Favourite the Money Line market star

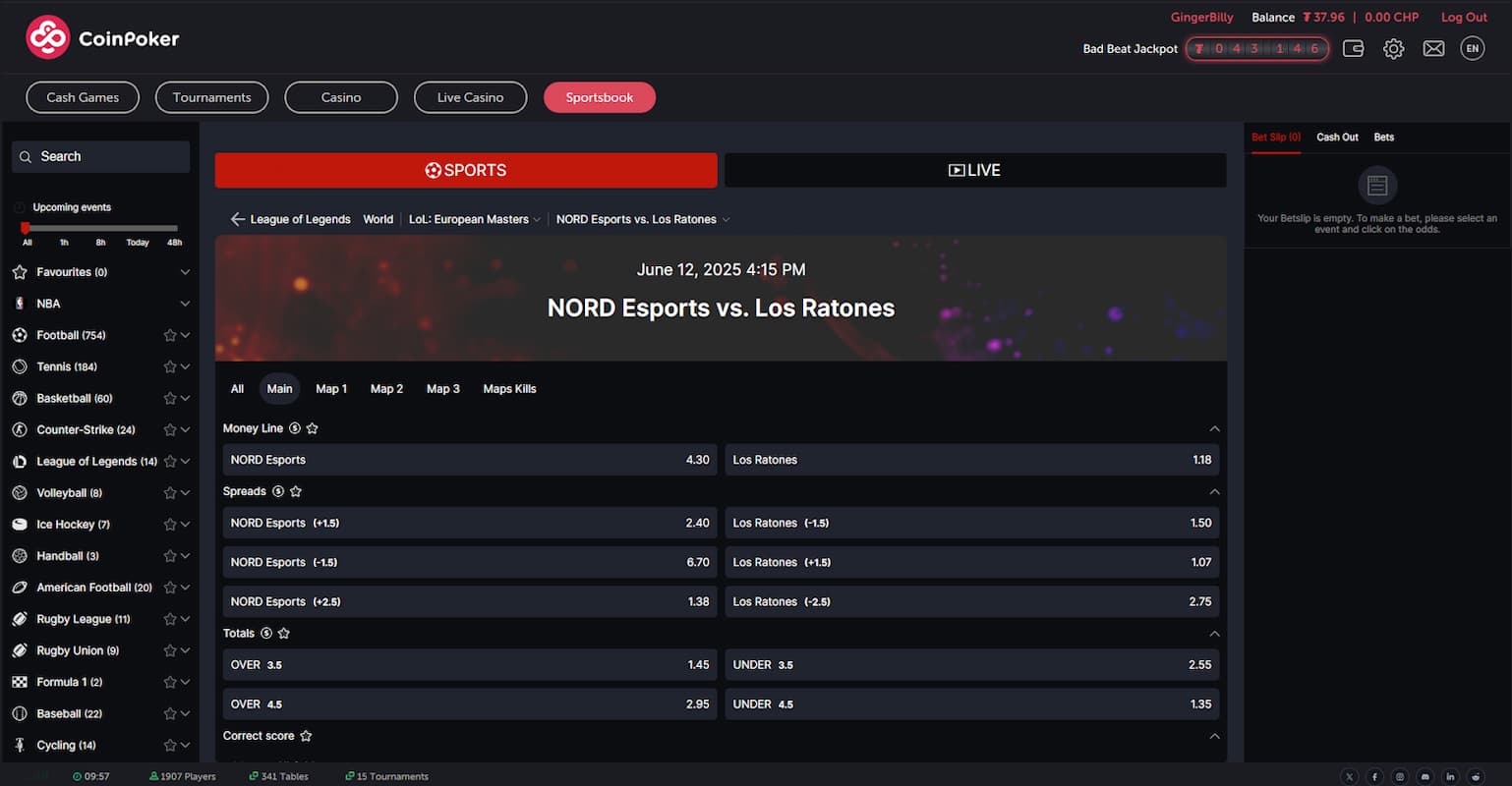coord(313,428)
